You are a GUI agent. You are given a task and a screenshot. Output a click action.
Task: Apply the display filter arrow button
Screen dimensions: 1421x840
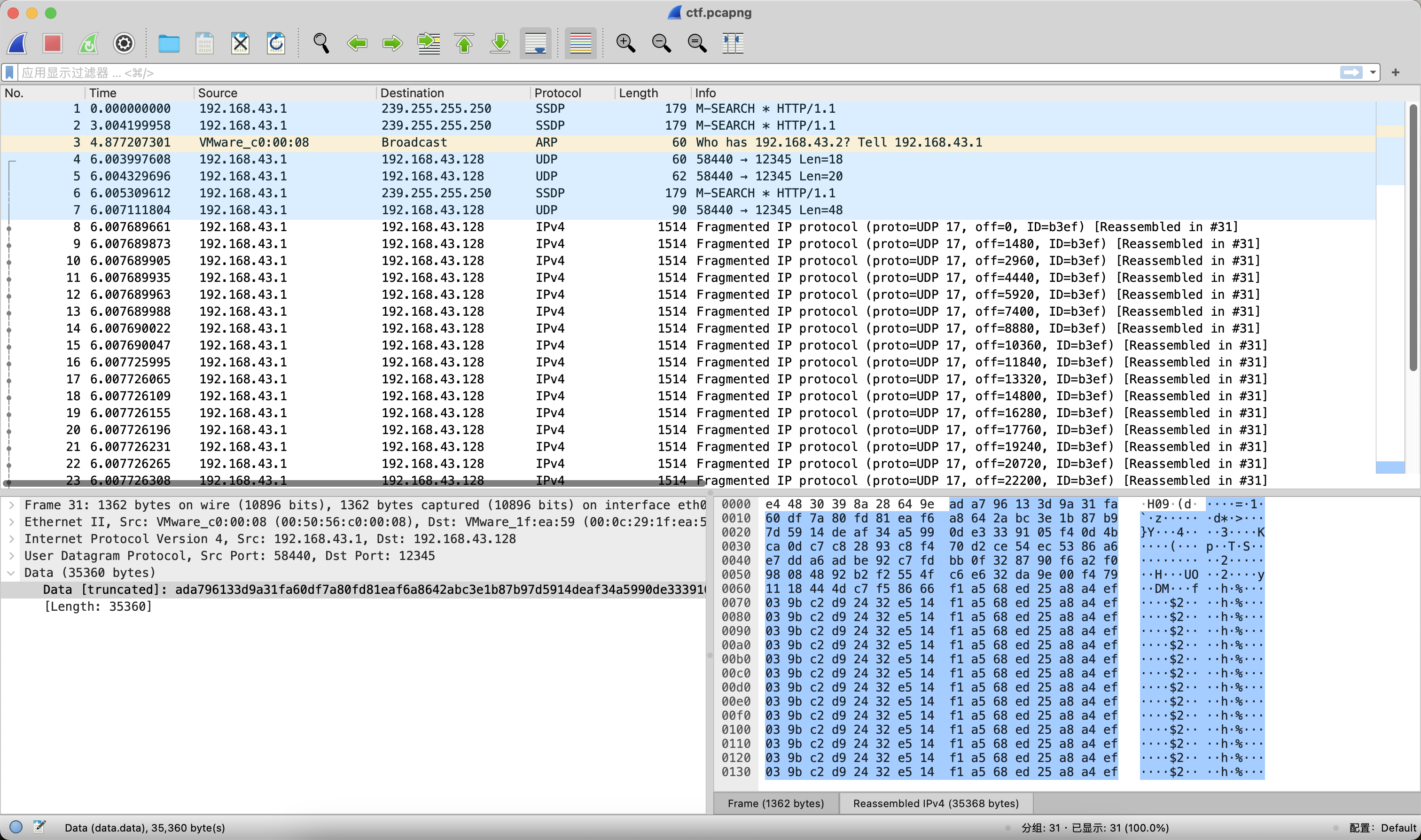[x=1351, y=72]
